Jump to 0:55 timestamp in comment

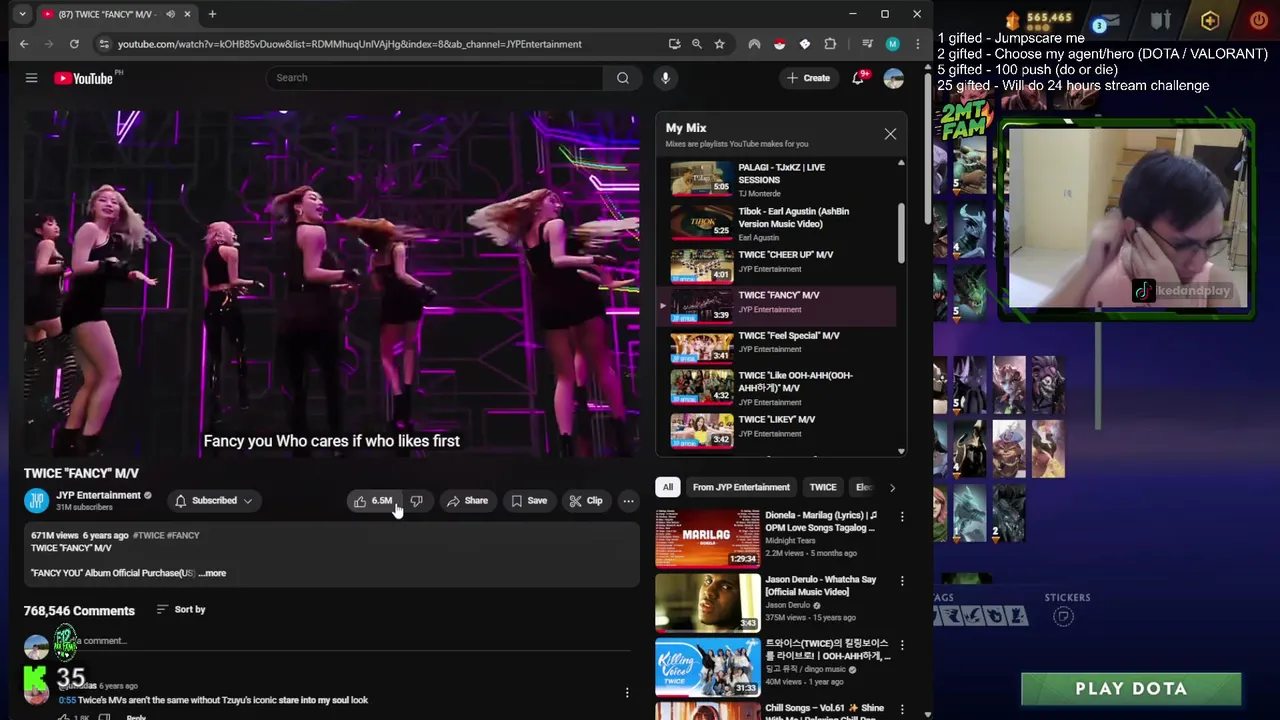(x=67, y=701)
